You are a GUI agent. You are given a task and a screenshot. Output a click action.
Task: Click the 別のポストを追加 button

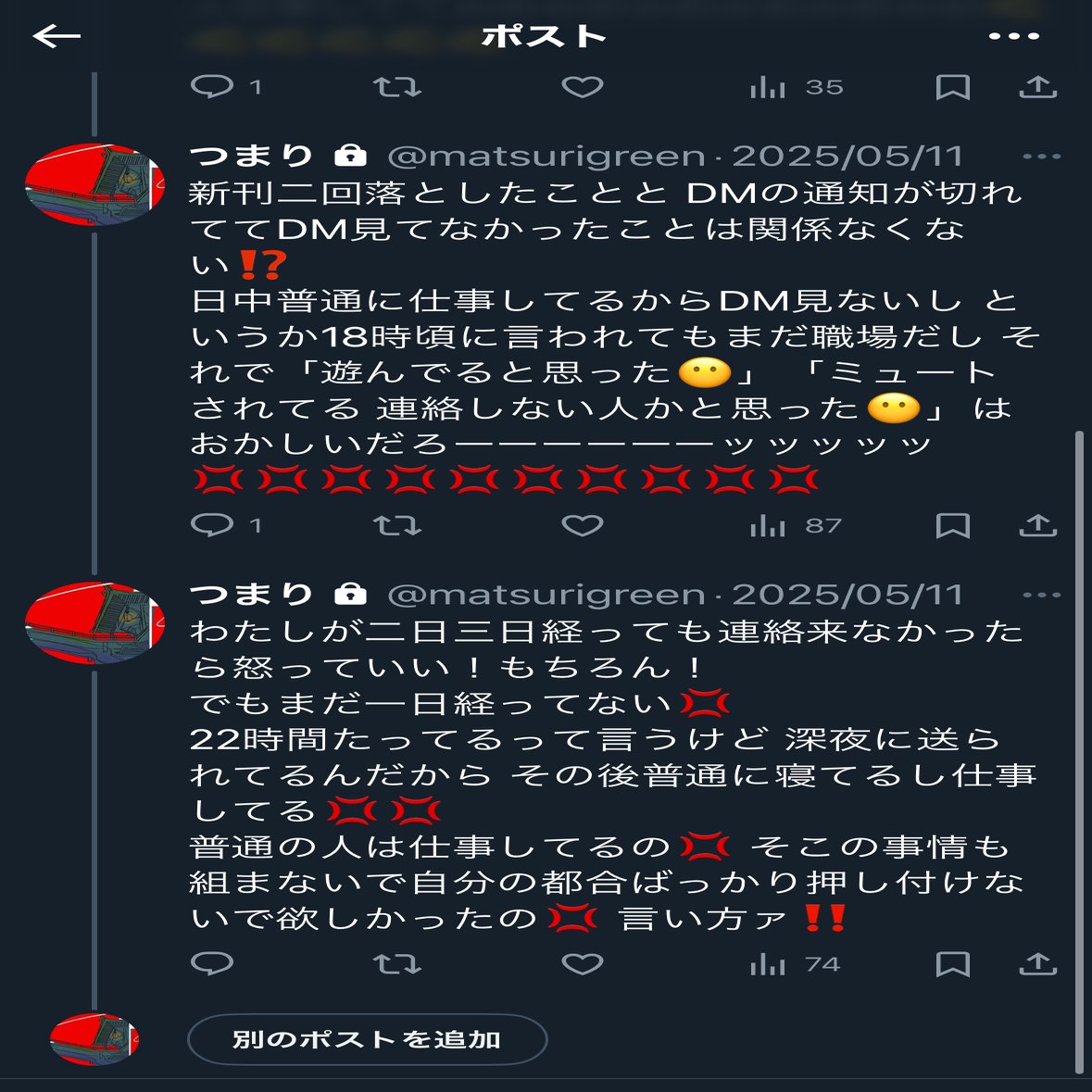[x=367, y=1039]
